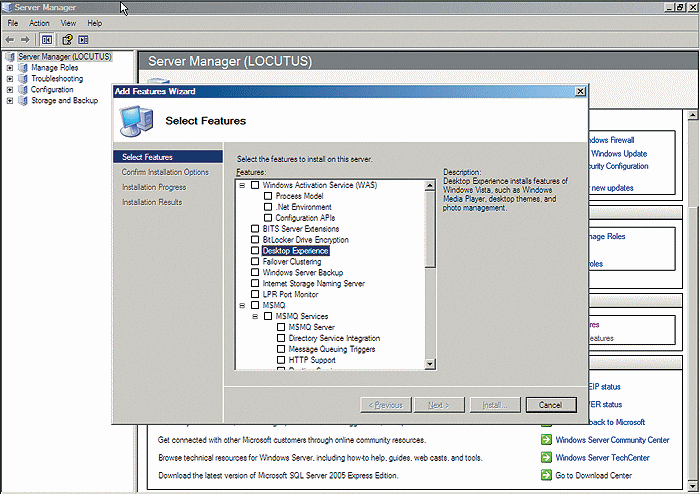Check the .Net Environment checkbox
The image size is (700, 494).
[268, 207]
